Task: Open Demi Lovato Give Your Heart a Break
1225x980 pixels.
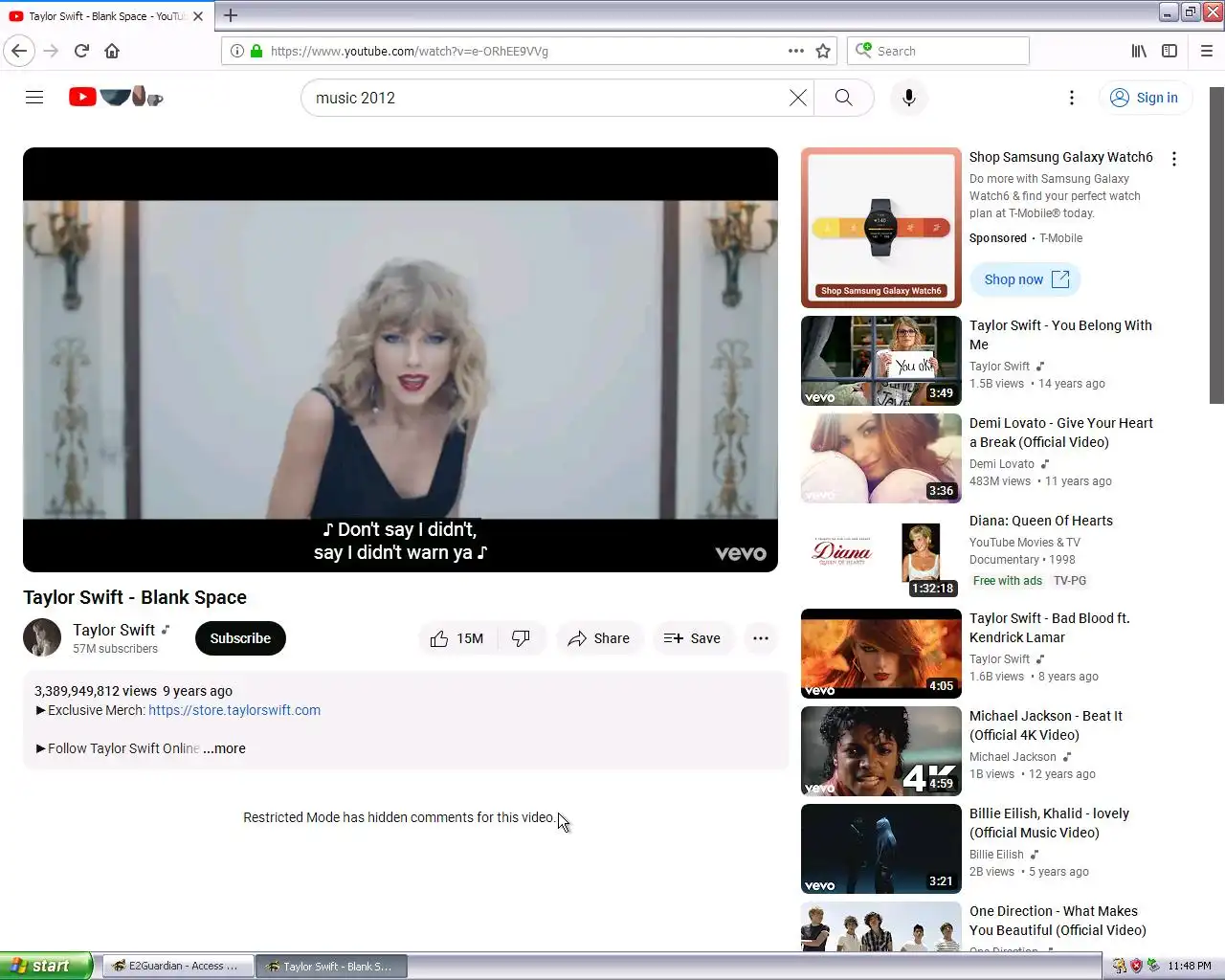Action: pyautogui.click(x=1061, y=433)
